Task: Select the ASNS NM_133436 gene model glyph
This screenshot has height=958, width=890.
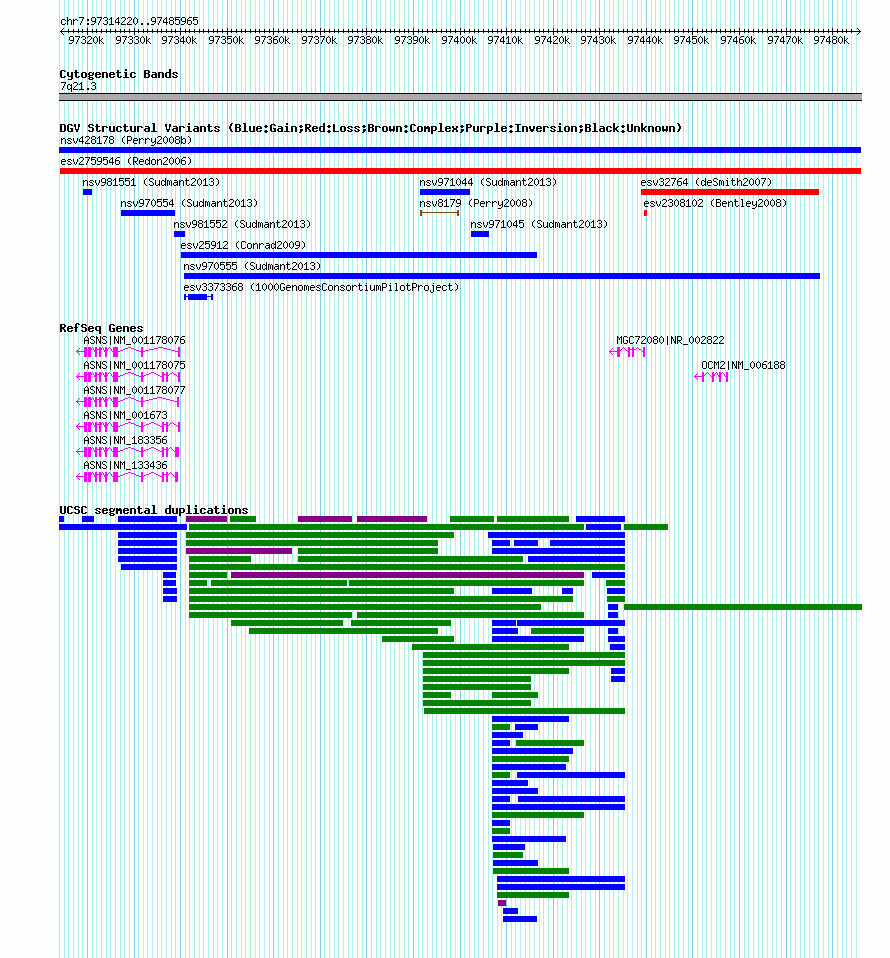Action: (x=128, y=477)
